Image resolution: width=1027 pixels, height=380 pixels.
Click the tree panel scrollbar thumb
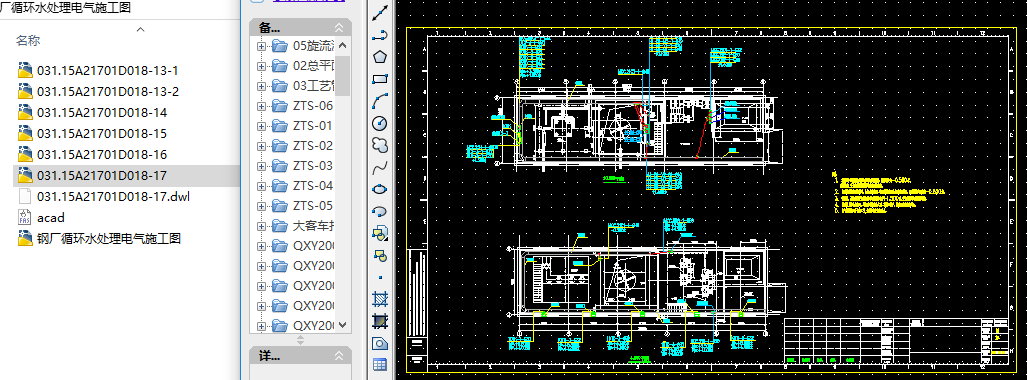tap(343, 75)
